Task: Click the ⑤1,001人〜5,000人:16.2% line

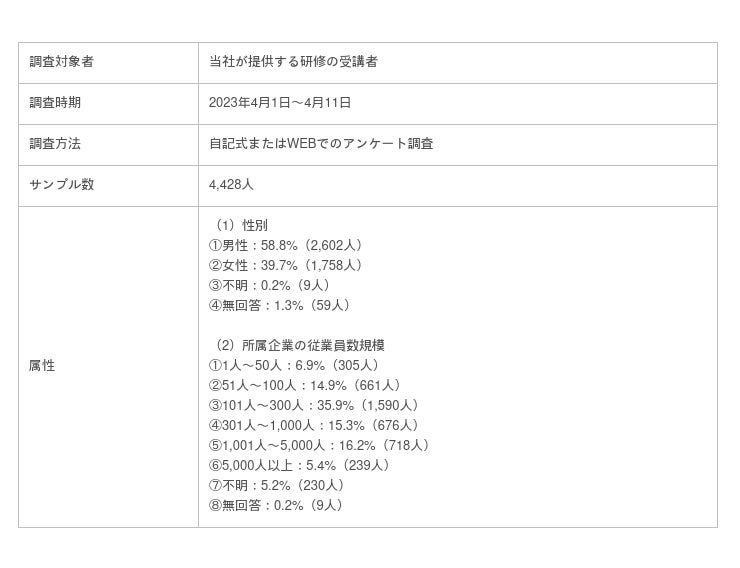Action: [x=322, y=446]
